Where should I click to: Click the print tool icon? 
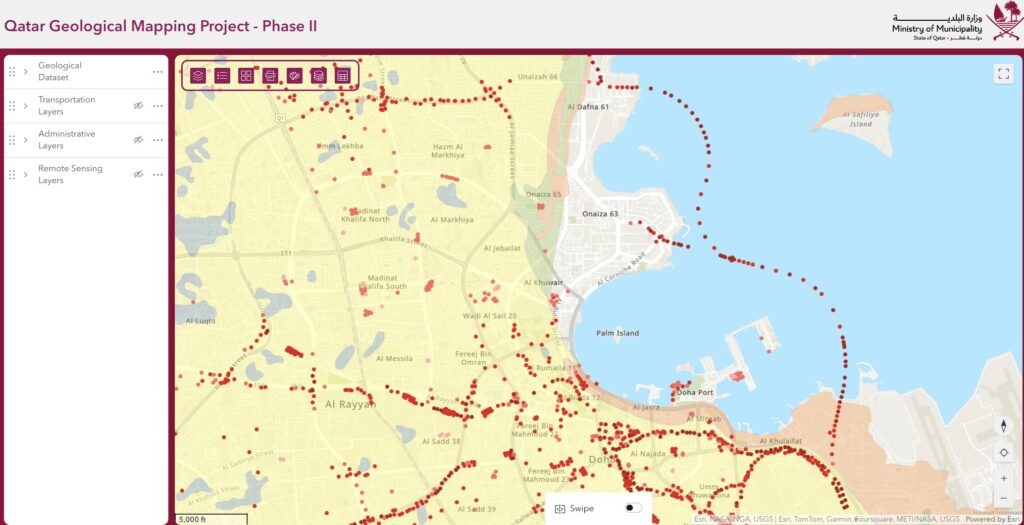click(x=270, y=75)
